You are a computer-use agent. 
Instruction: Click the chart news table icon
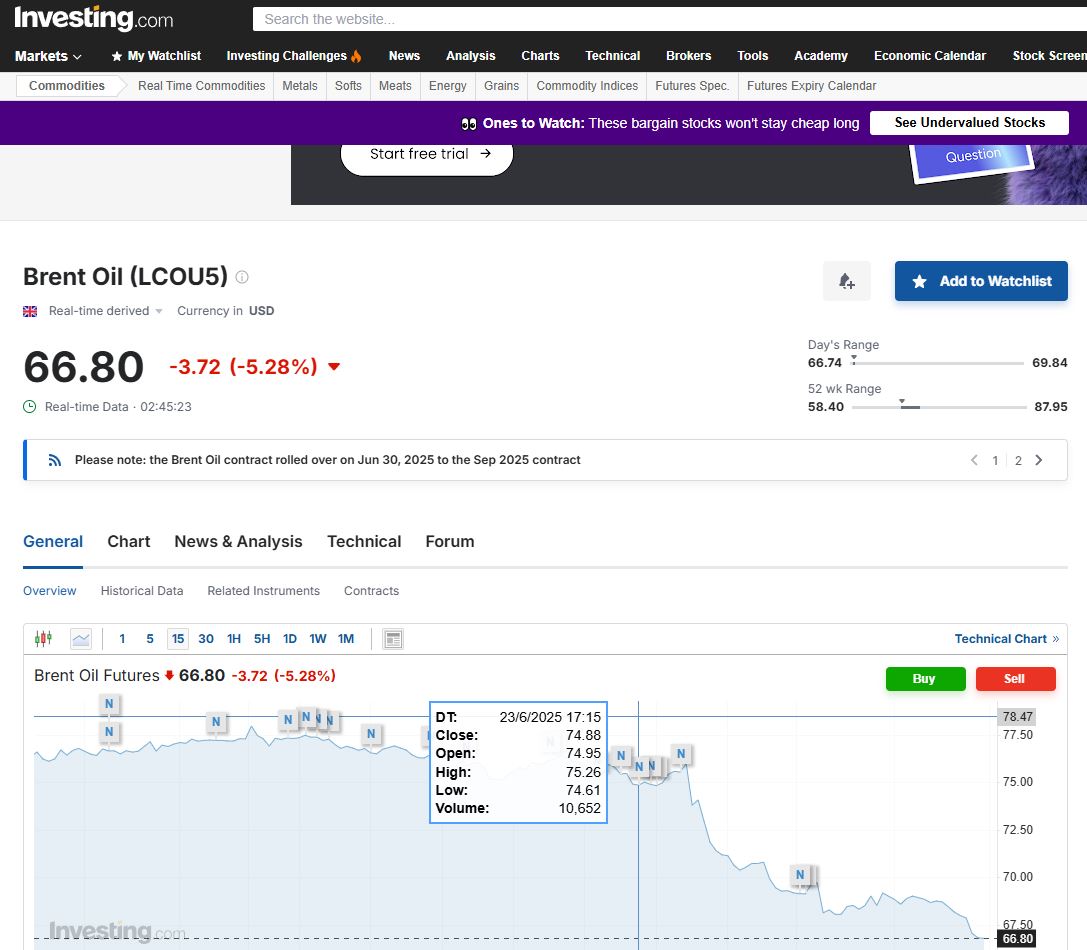(393, 639)
